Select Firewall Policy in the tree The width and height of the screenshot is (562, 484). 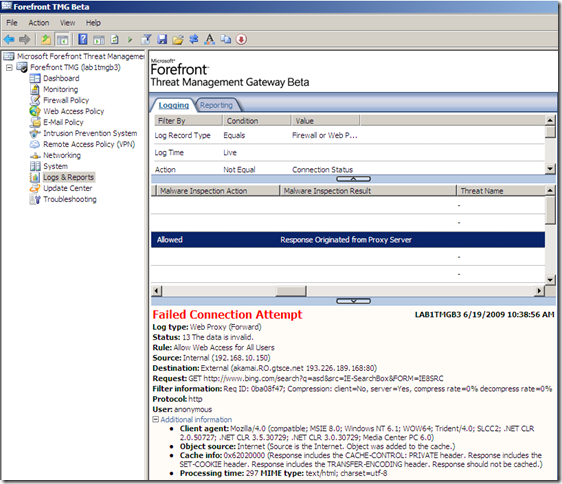coord(66,100)
